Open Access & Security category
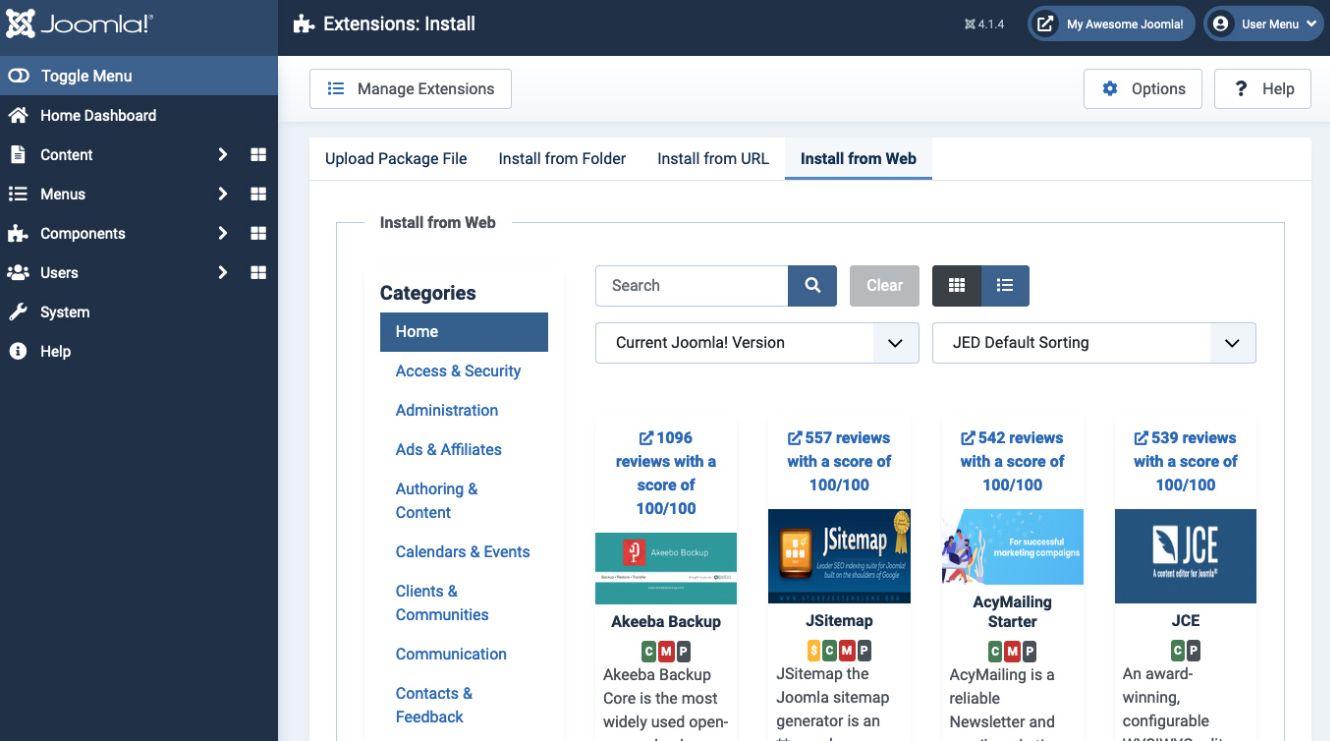 pyautogui.click(x=458, y=371)
